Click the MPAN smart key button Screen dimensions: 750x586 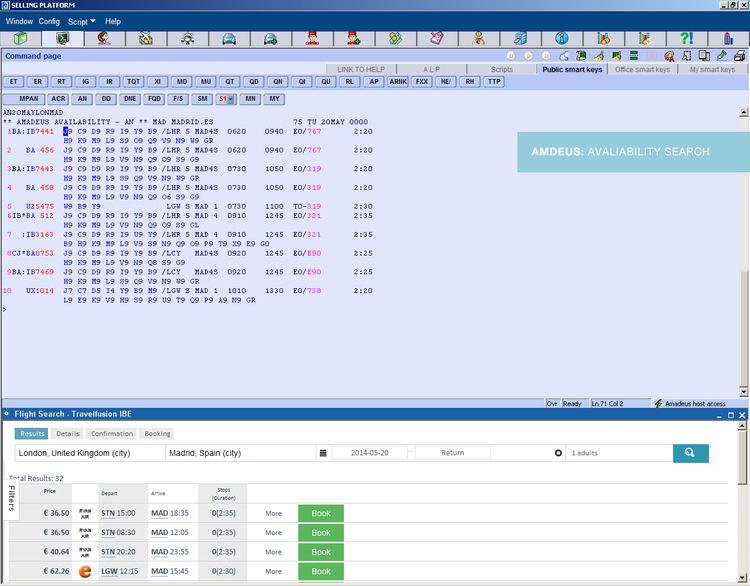coord(24,99)
